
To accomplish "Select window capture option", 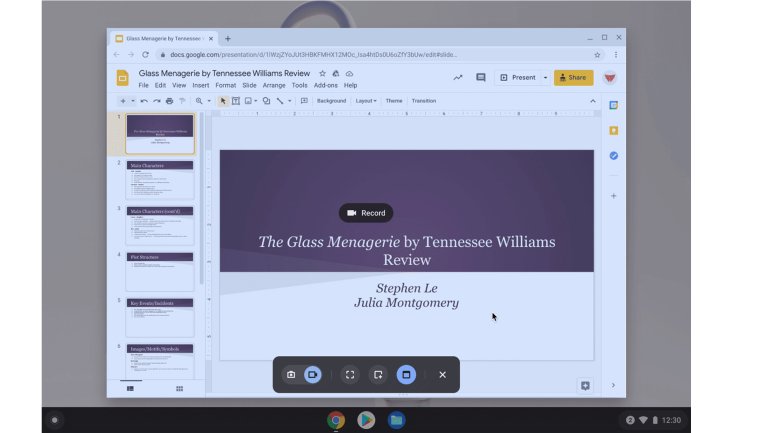I will tap(406, 374).
